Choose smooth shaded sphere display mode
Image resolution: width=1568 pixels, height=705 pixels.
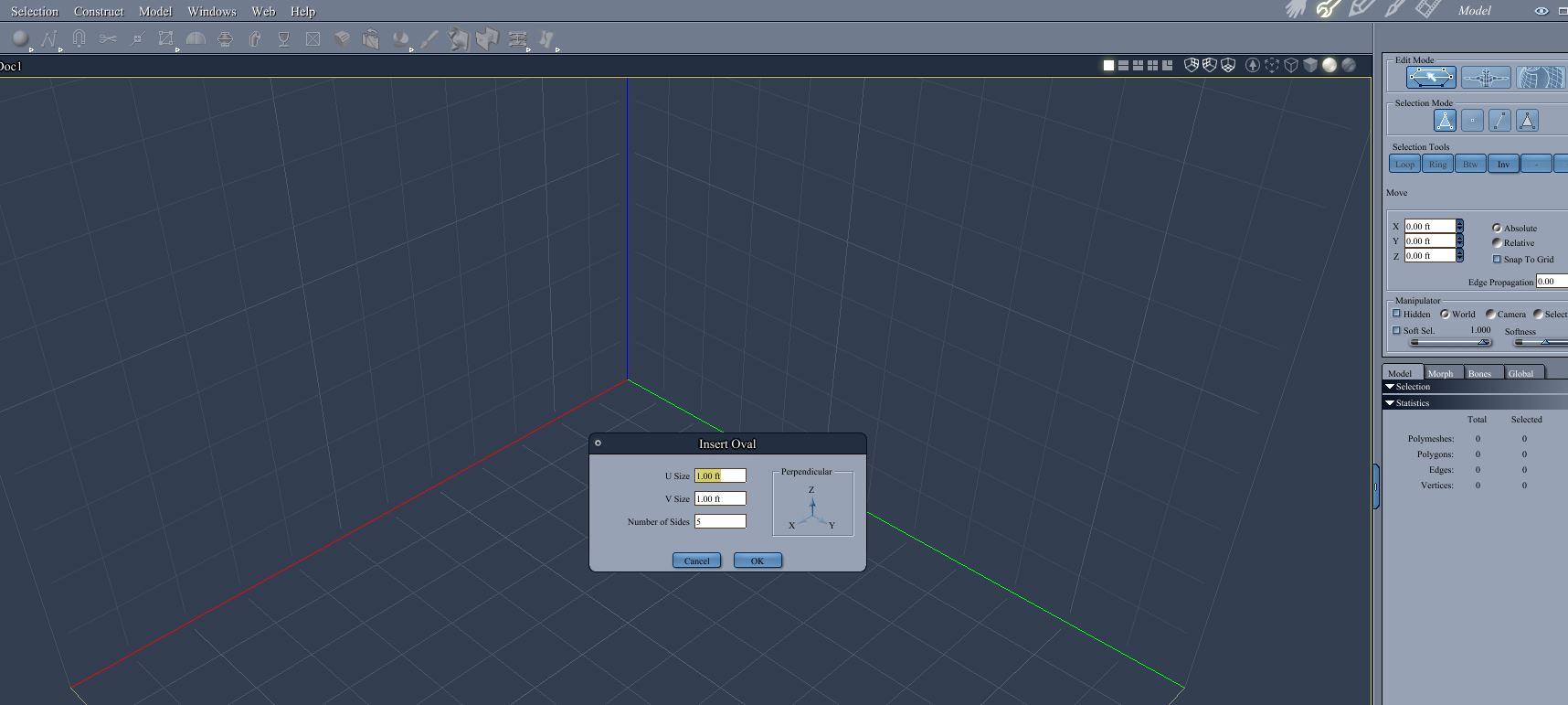pyautogui.click(x=1330, y=65)
